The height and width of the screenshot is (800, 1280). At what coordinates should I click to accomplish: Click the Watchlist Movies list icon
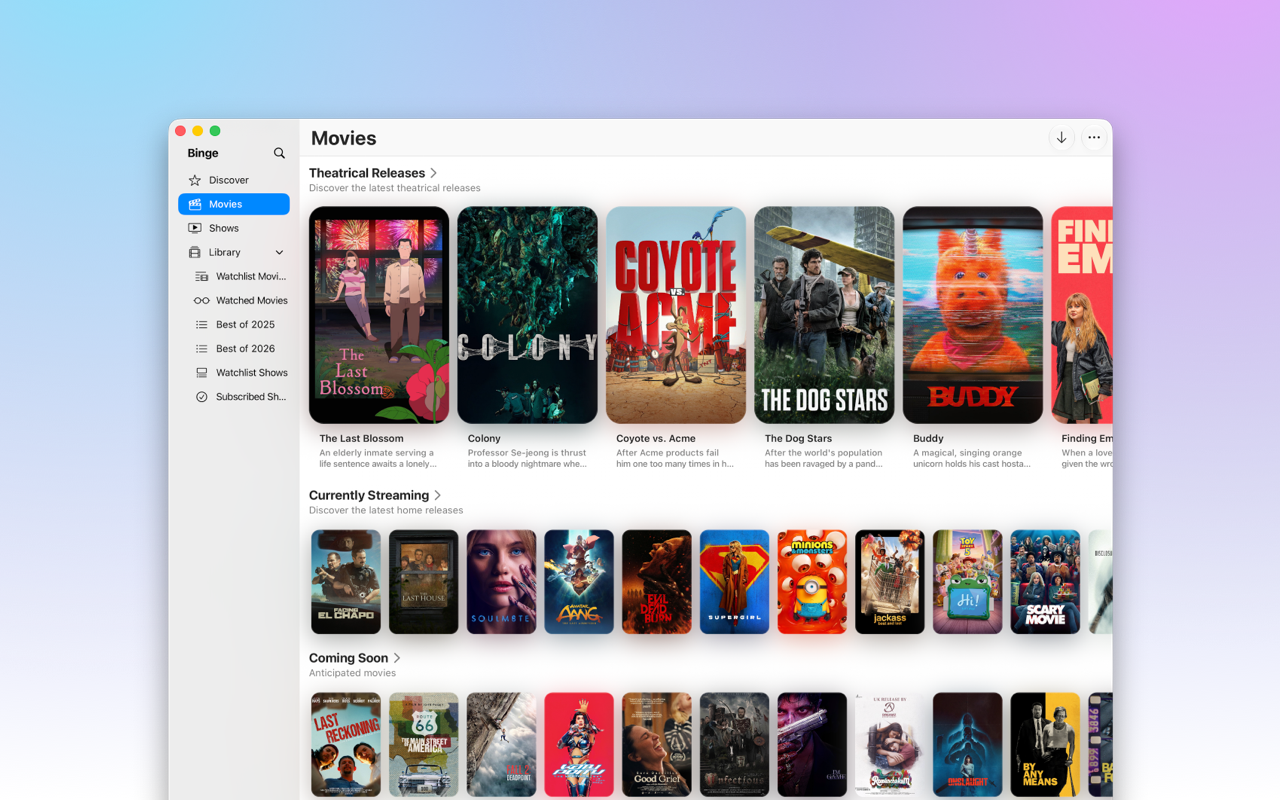tap(202, 276)
